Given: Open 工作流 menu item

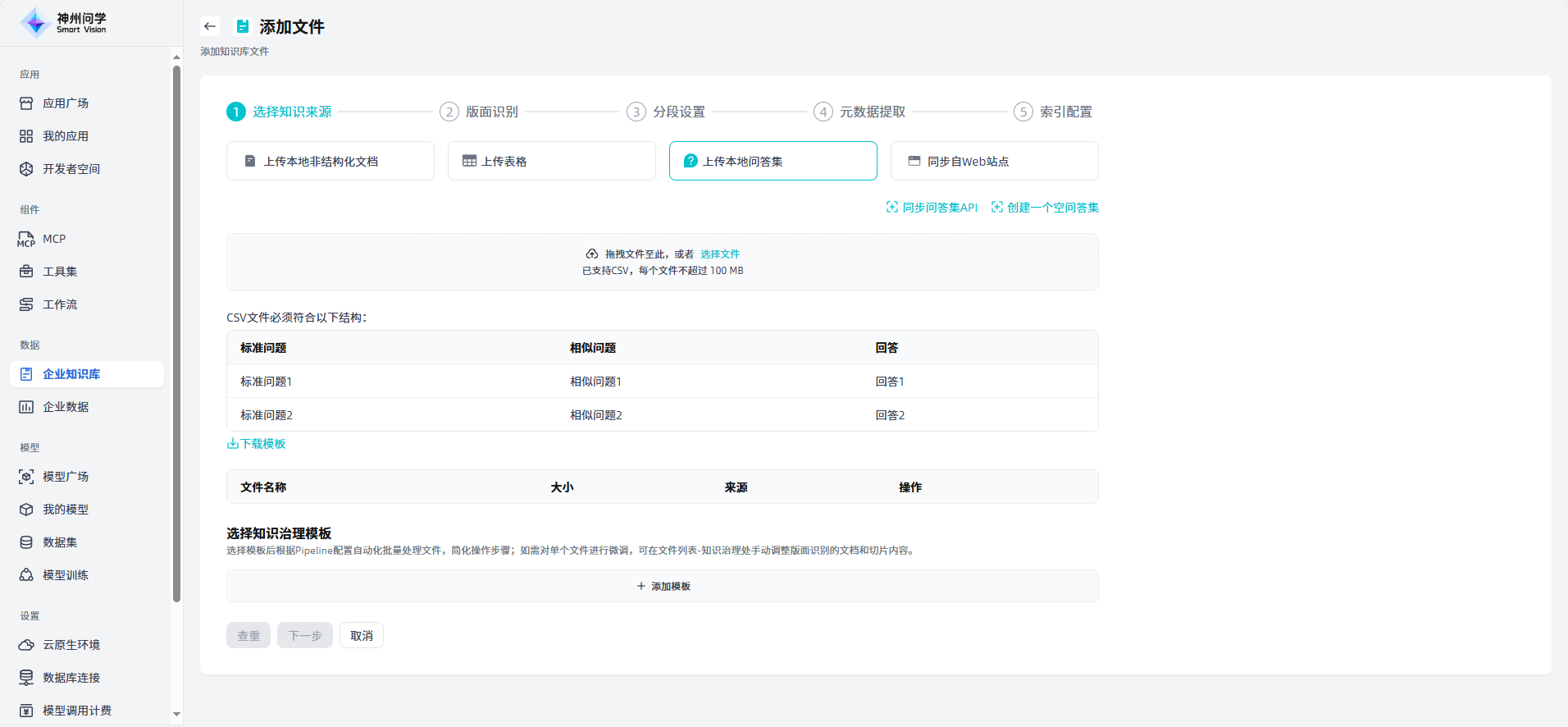Looking at the screenshot, I should pos(60,304).
